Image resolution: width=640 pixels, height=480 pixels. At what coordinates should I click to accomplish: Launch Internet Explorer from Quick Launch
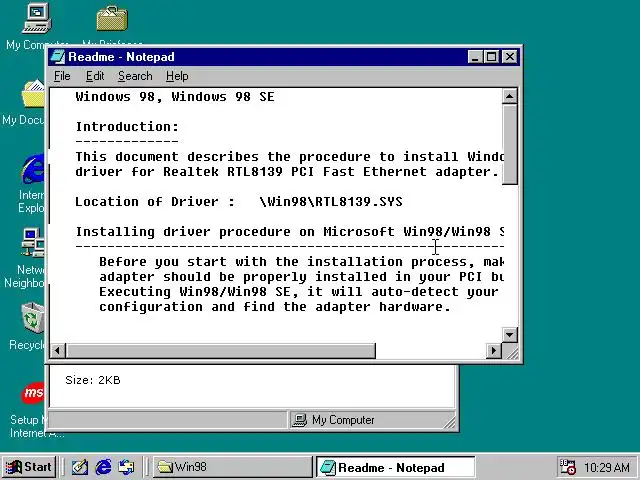[103, 467]
